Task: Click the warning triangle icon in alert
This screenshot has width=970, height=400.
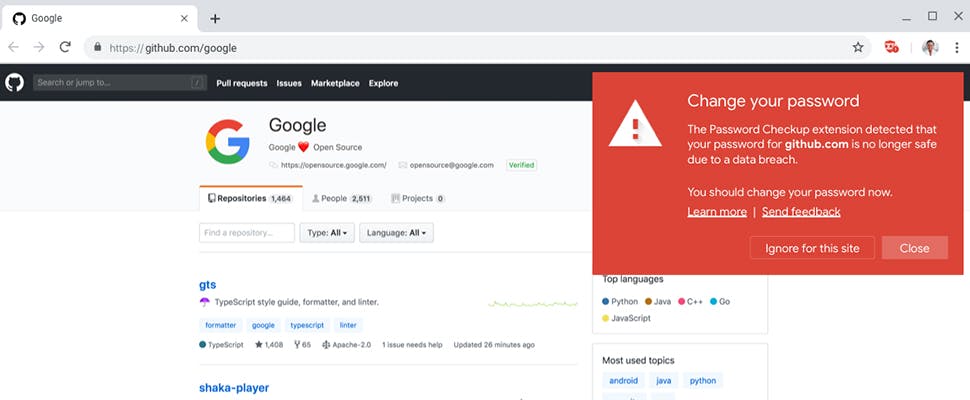Action: click(635, 124)
